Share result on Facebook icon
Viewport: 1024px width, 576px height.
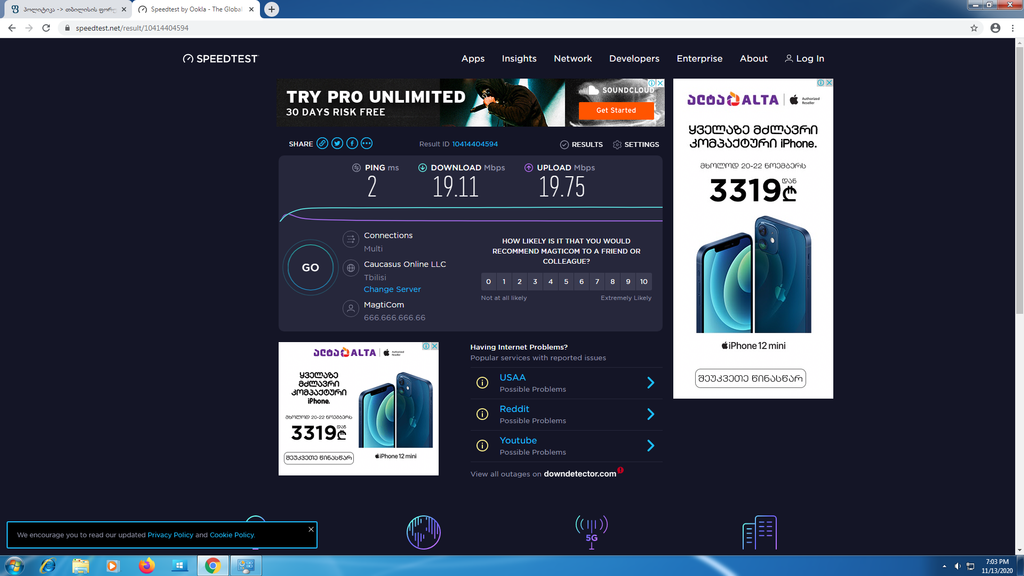[352, 144]
